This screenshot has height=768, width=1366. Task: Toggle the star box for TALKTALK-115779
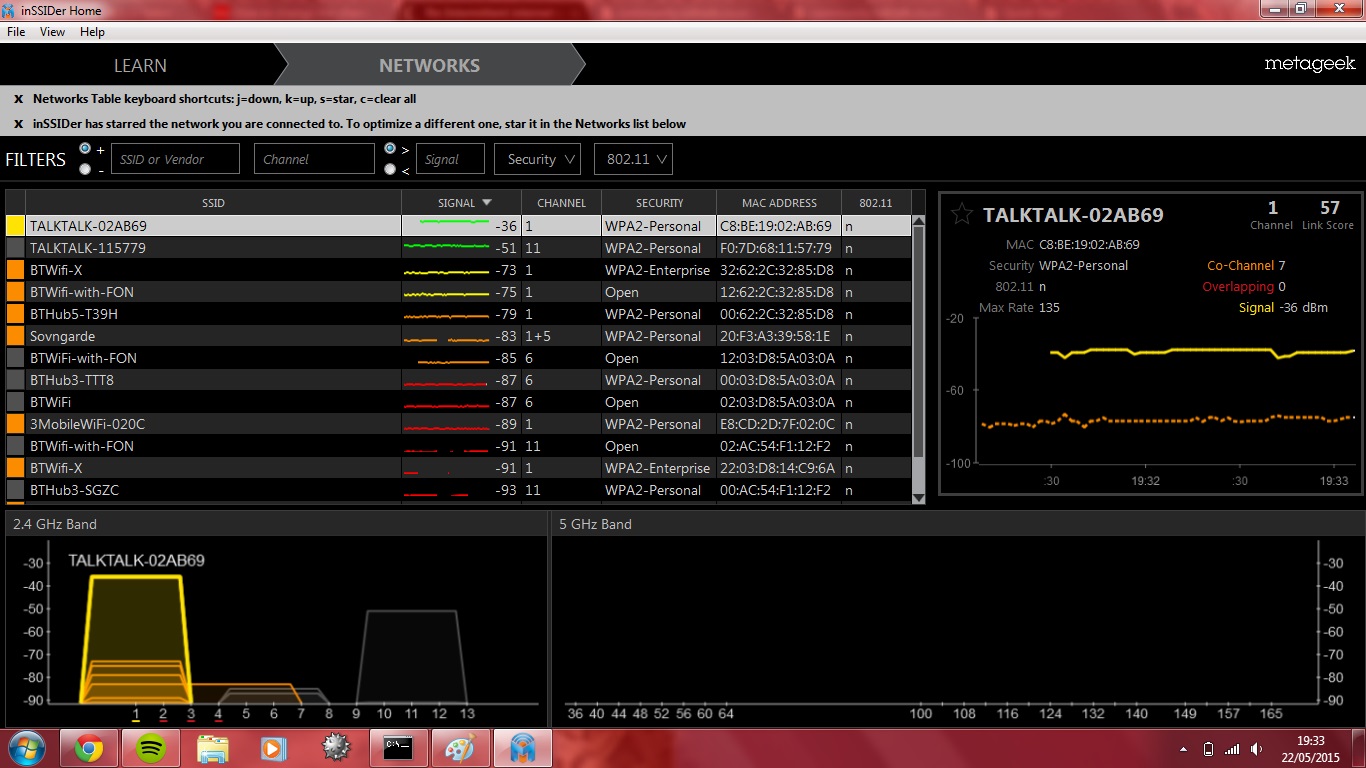pos(15,248)
